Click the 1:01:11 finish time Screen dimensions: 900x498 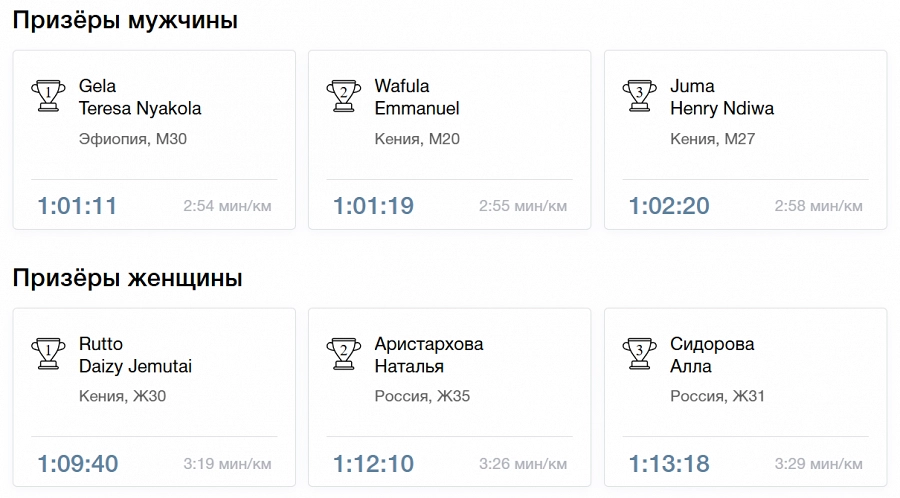(x=77, y=206)
